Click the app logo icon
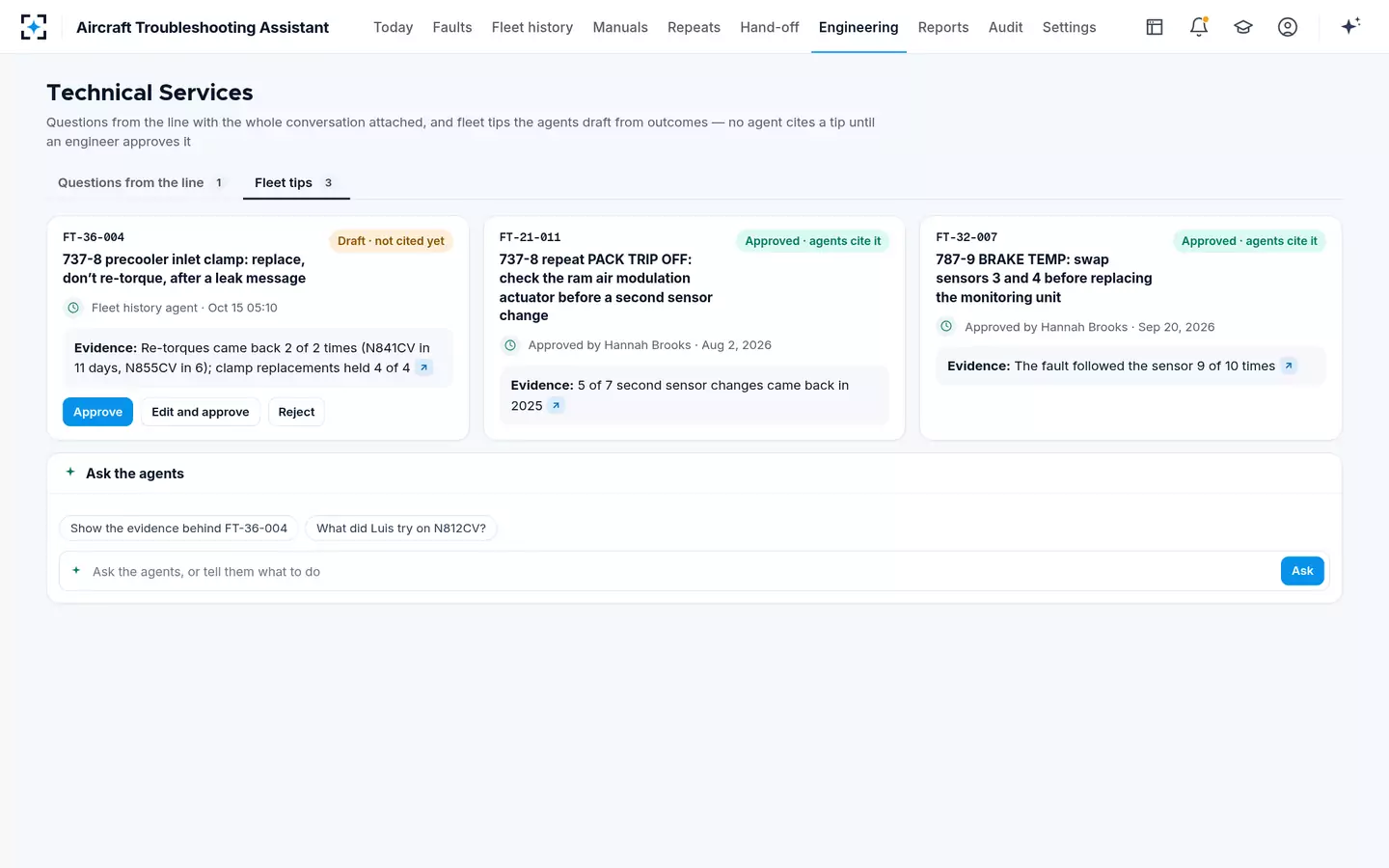The image size is (1389, 868). (x=34, y=27)
